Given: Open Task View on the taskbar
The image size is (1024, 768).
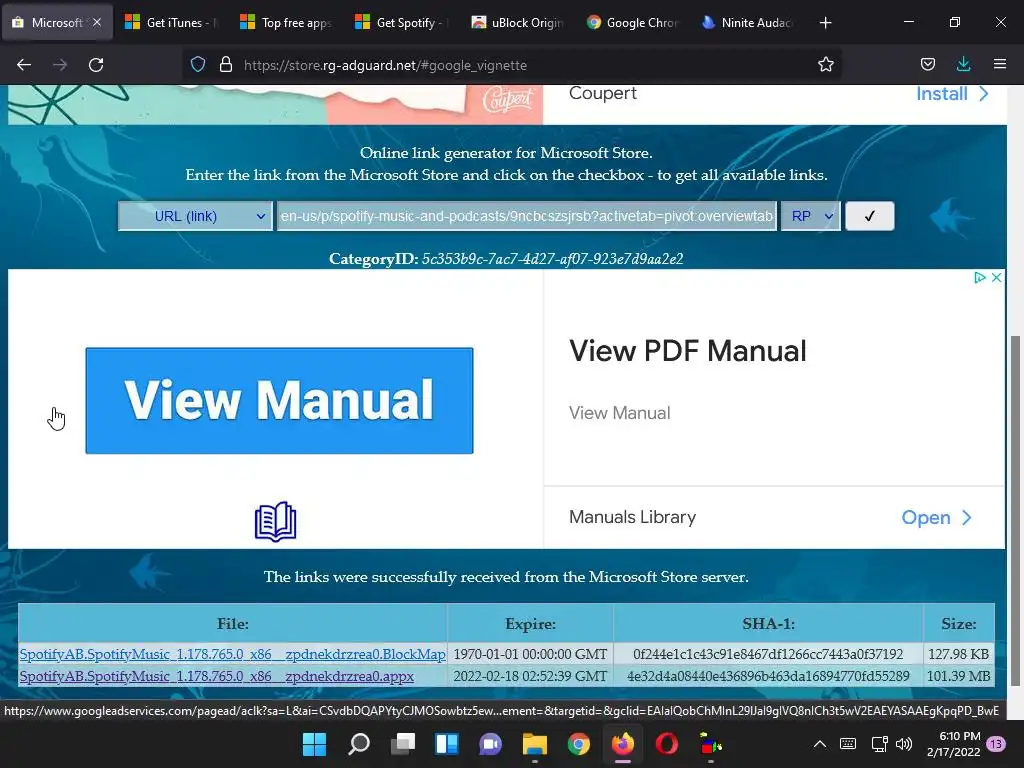Looking at the screenshot, I should (403, 744).
